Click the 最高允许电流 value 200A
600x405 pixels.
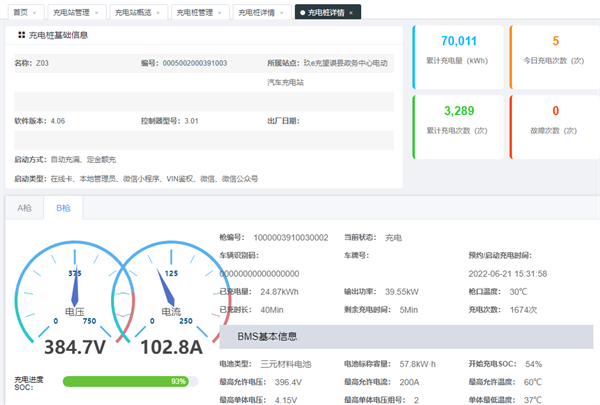[x=409, y=382]
